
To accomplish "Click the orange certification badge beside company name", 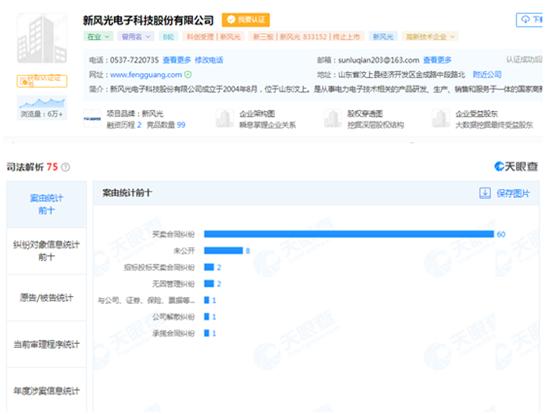I will click(246, 20).
